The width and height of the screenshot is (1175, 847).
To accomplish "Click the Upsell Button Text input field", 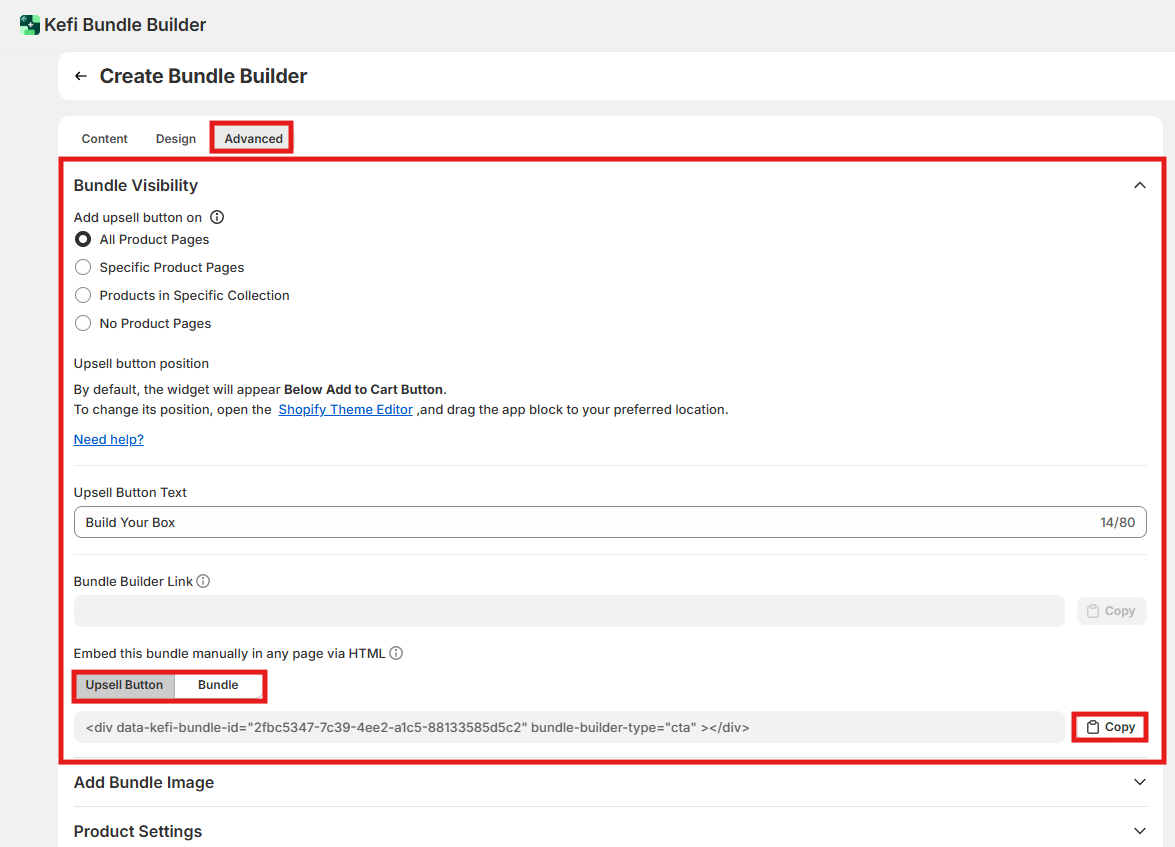I will [x=580, y=522].
